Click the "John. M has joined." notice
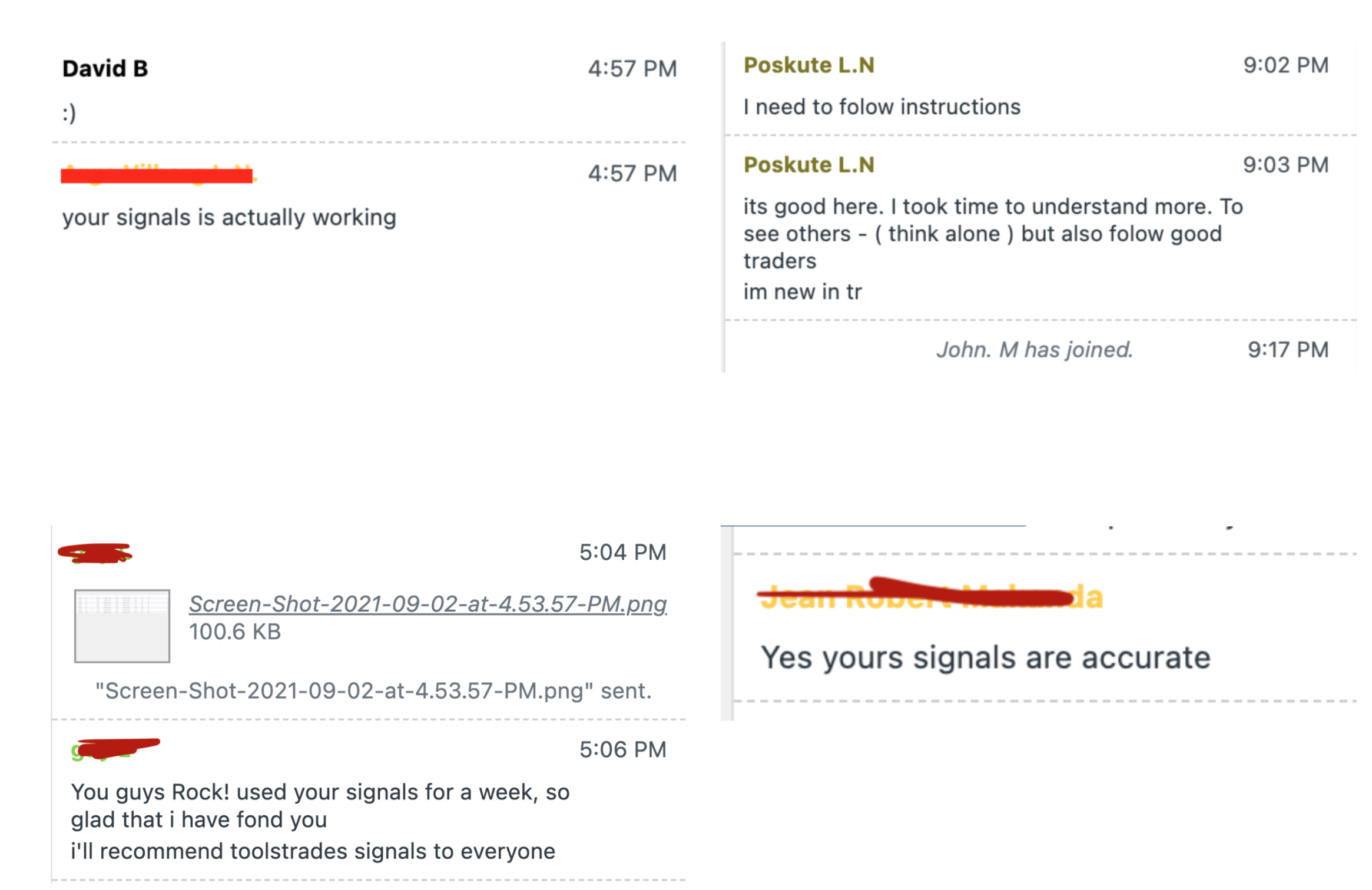Viewport: 1372px width, 890px height. point(1035,350)
